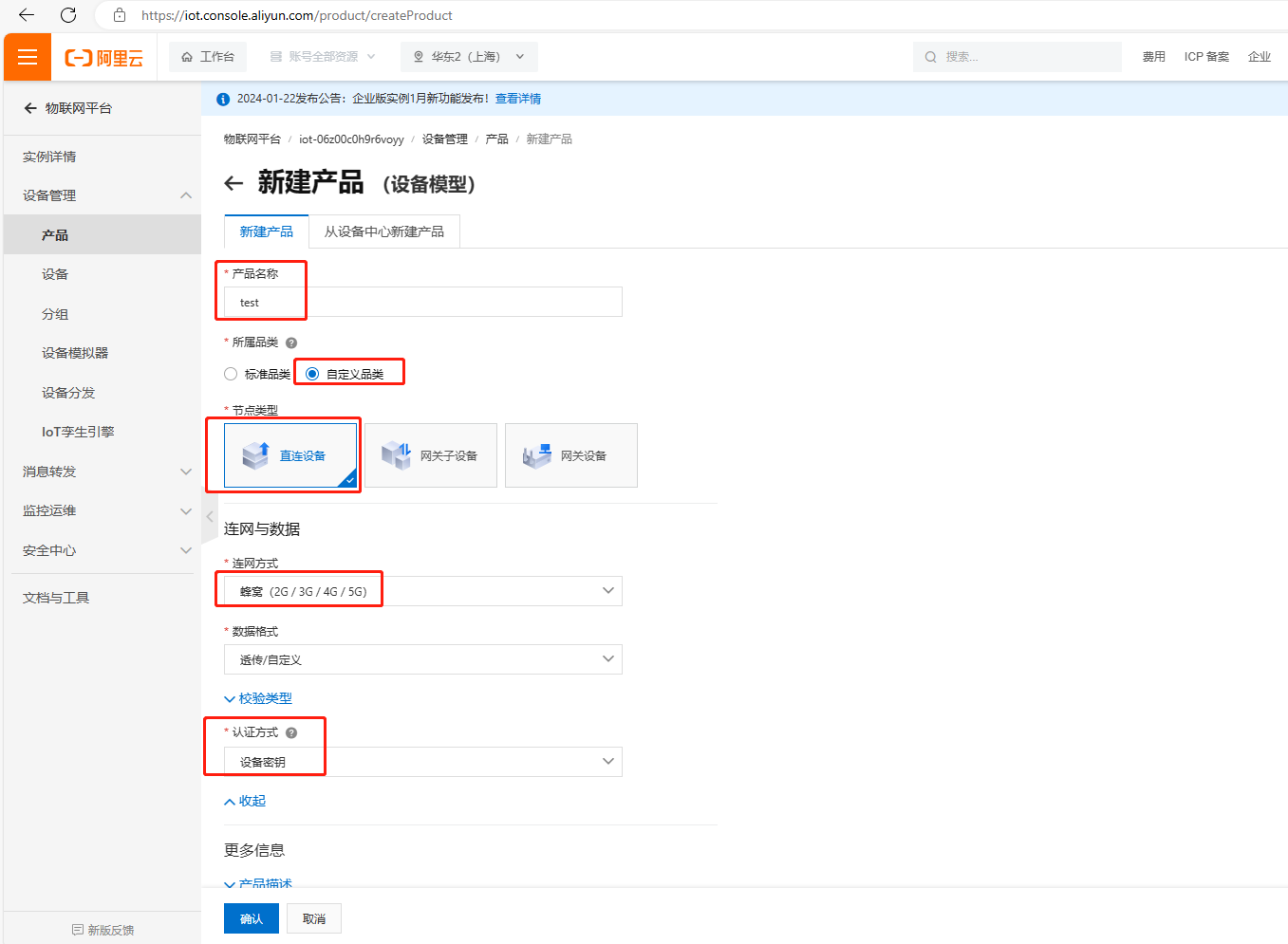Expand the 安全中心 sidebar section
The height and width of the screenshot is (944, 1288).
[x=186, y=550]
